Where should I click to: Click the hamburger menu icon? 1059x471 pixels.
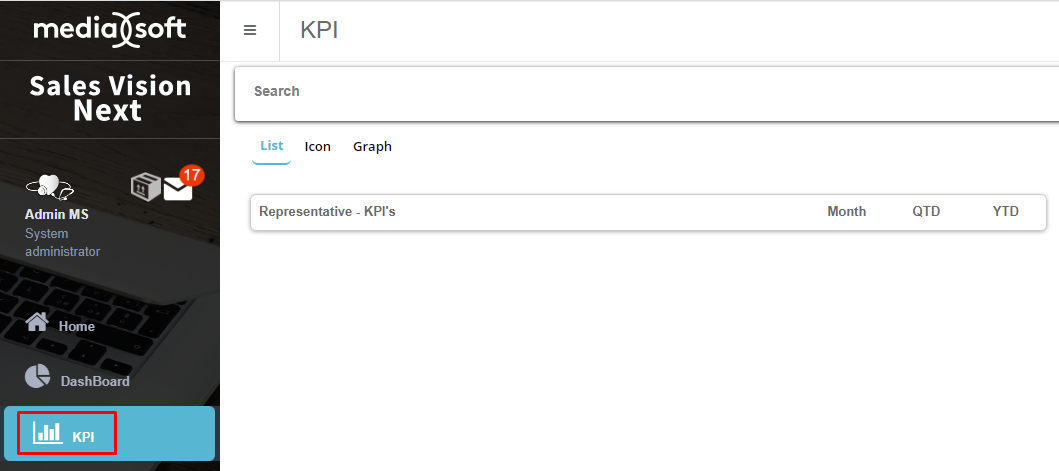coord(250,30)
